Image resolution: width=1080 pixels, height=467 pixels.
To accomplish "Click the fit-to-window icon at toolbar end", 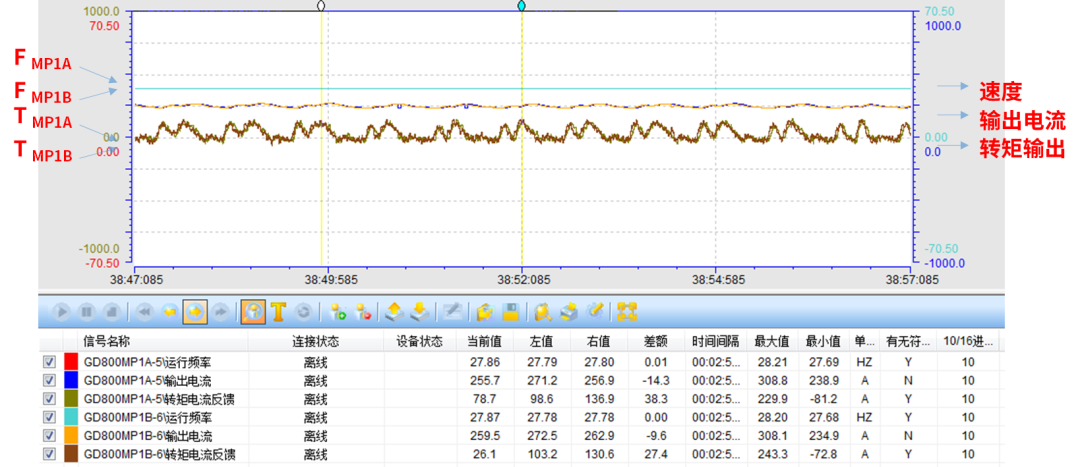I will [627, 311].
